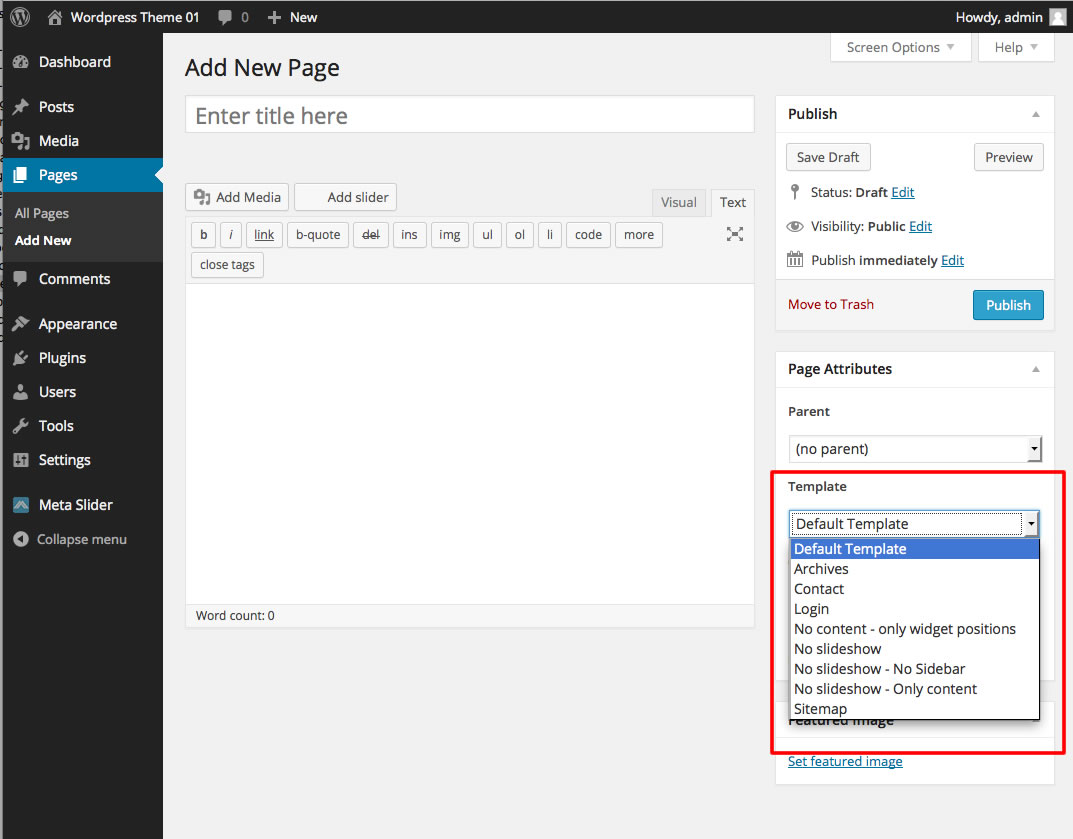Click the ins quicktag button

409,235
